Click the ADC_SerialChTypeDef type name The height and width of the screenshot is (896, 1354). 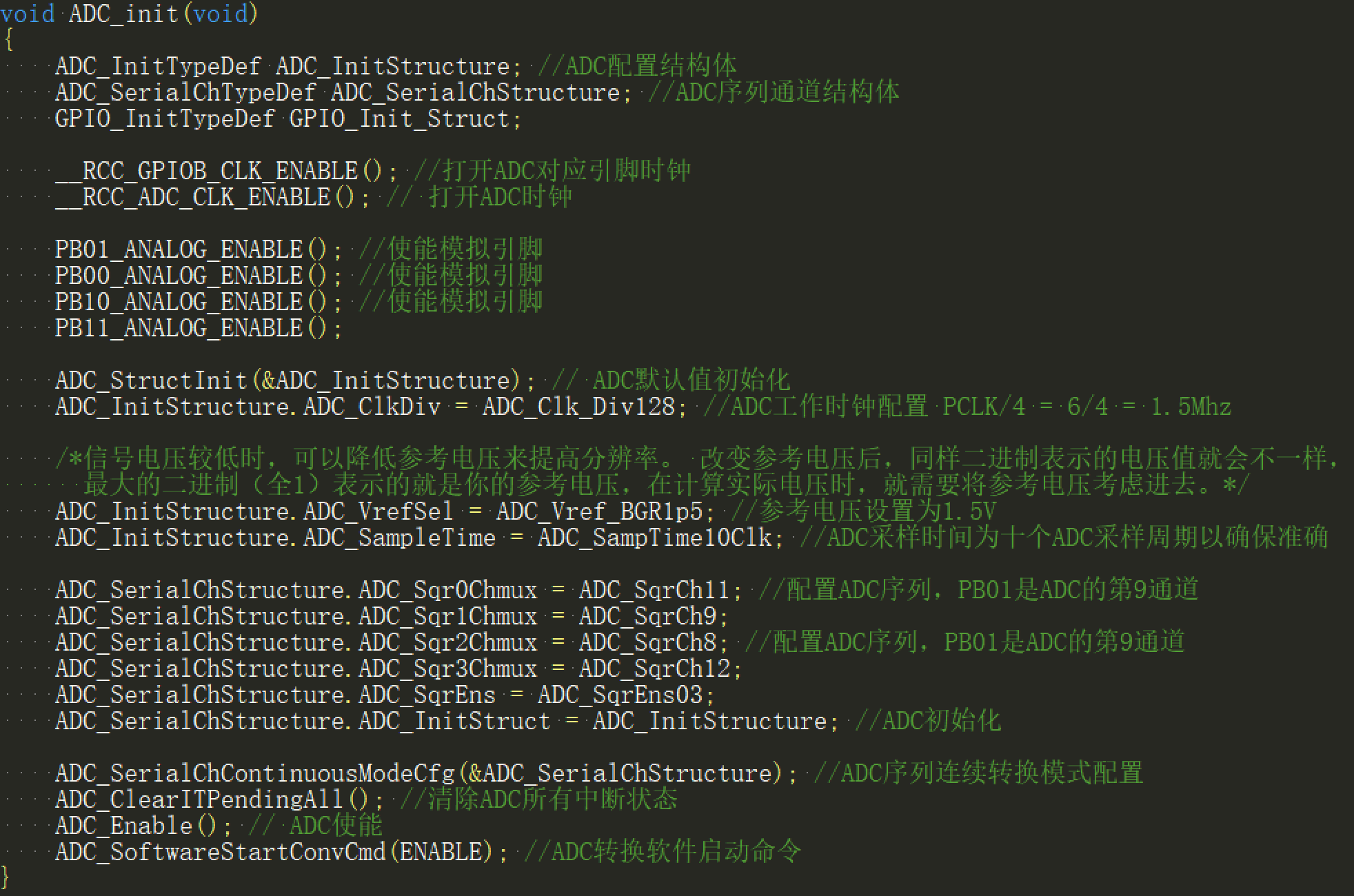(185, 92)
